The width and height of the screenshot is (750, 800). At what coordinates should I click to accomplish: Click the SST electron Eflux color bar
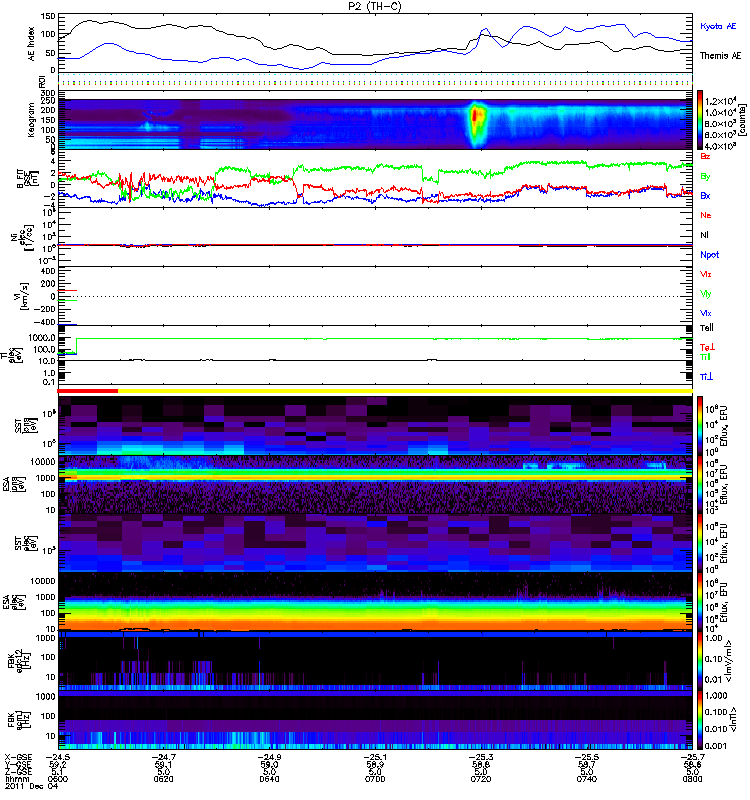[x=700, y=543]
